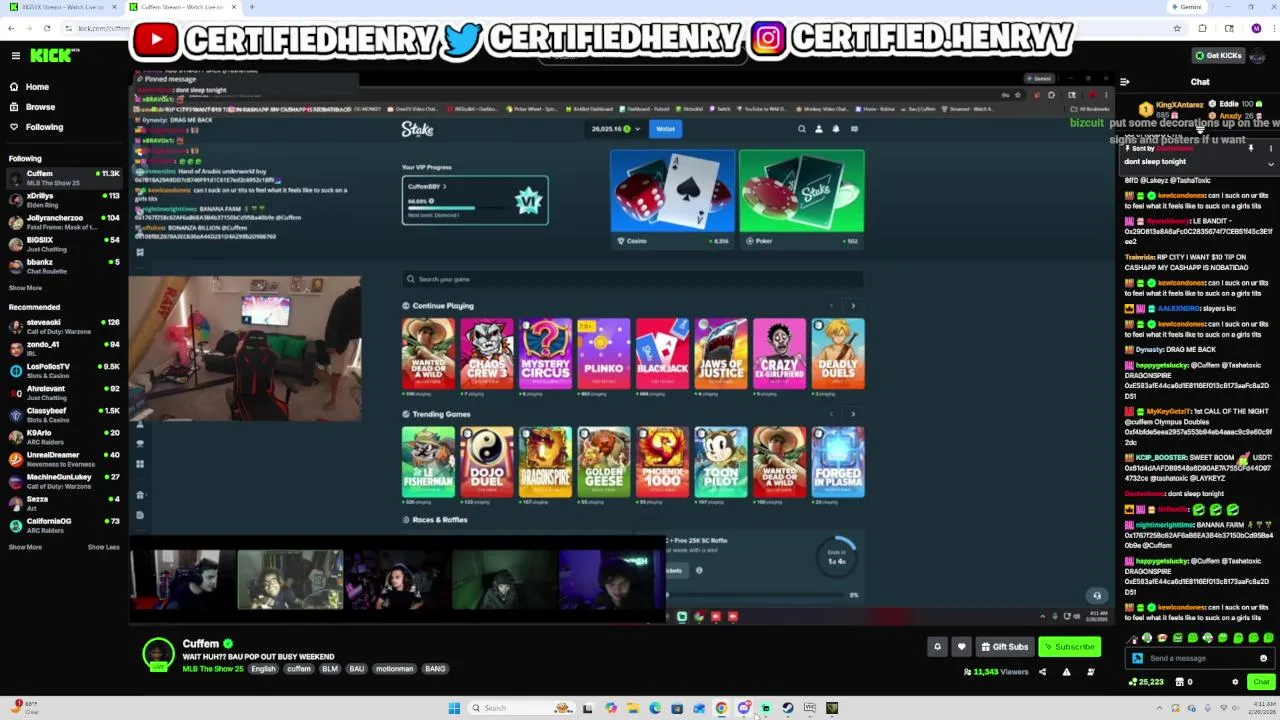
Task: Share the stream with share icon
Action: (x=1042, y=672)
